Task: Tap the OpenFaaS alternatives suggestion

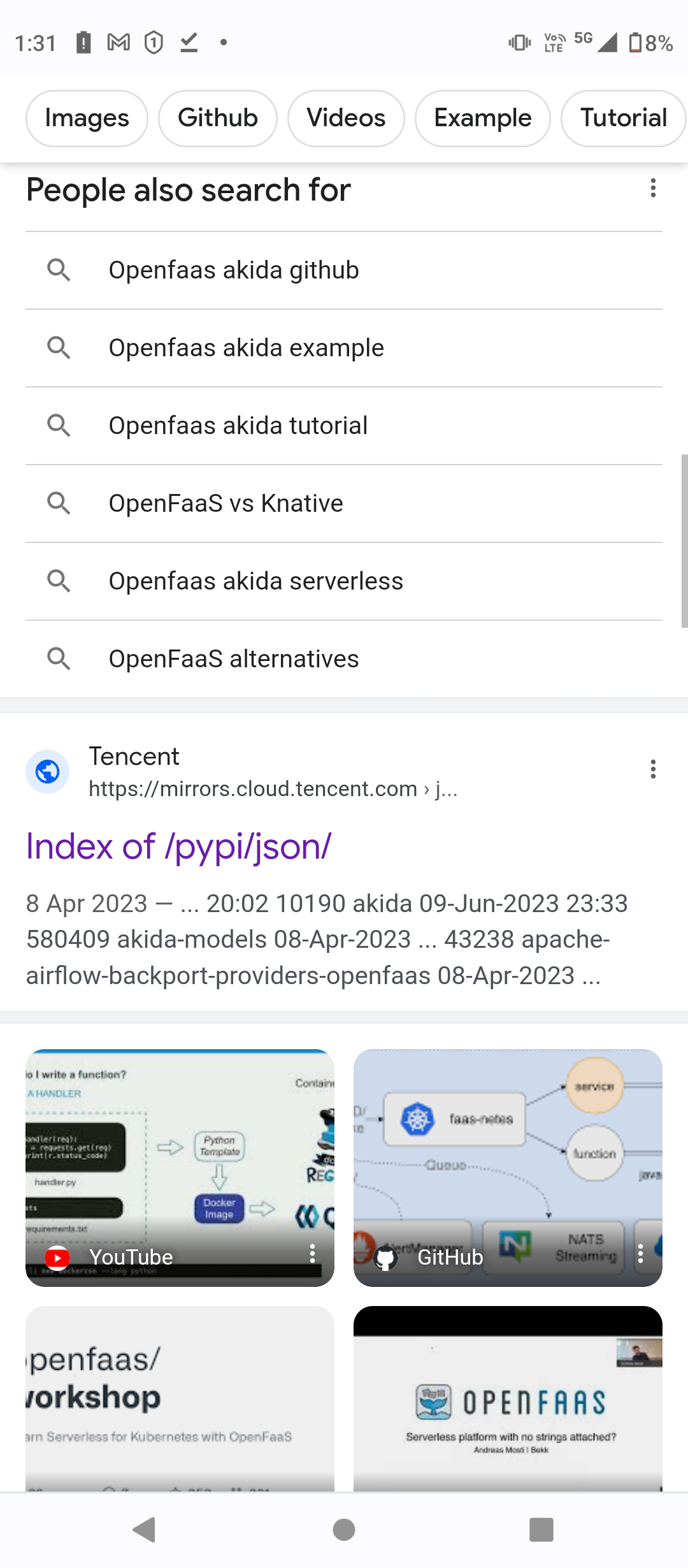Action: click(234, 659)
